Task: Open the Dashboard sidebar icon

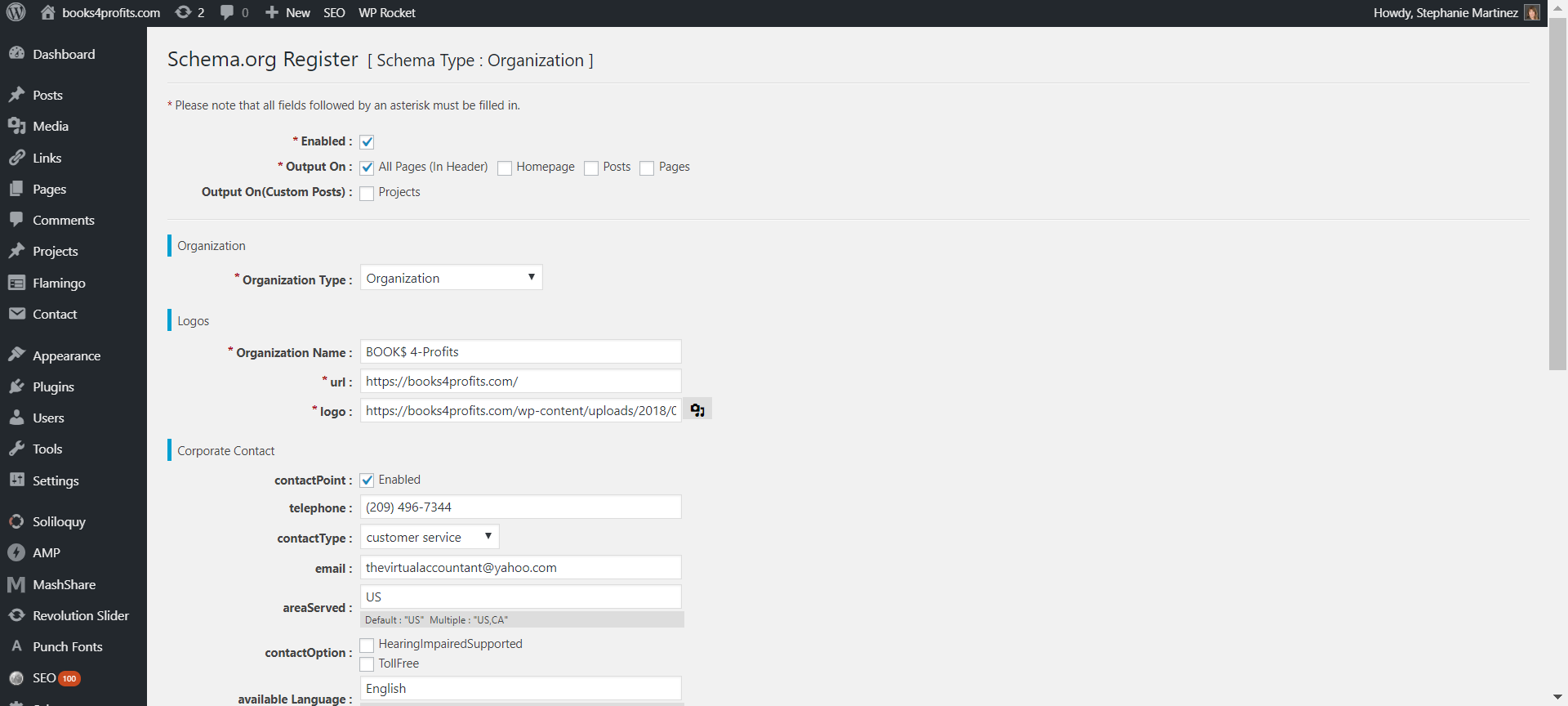Action: tap(16, 53)
